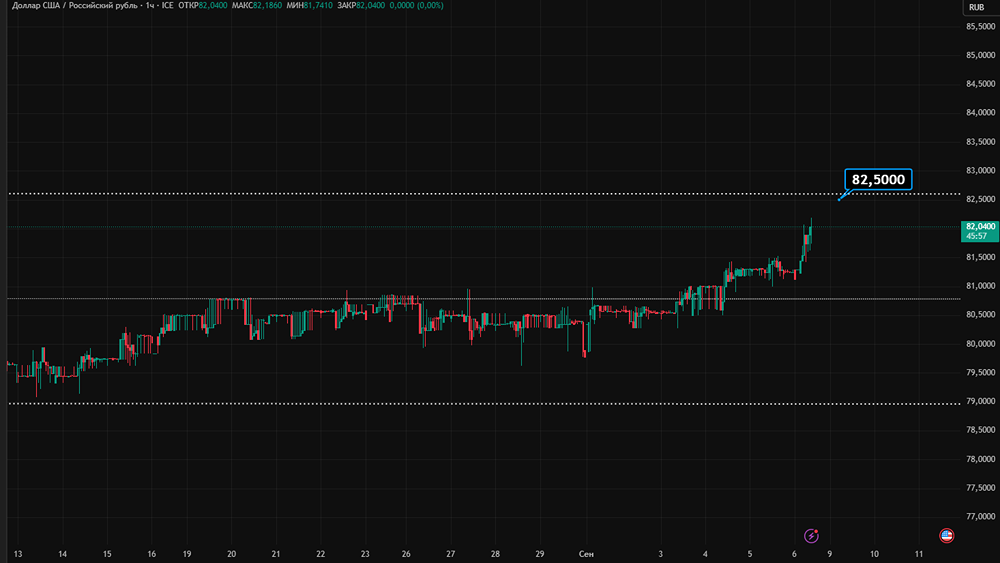Image resolution: width=1000 pixels, height=563 pixels.
Task: Click date 29 on the time axis
Action: click(540, 554)
